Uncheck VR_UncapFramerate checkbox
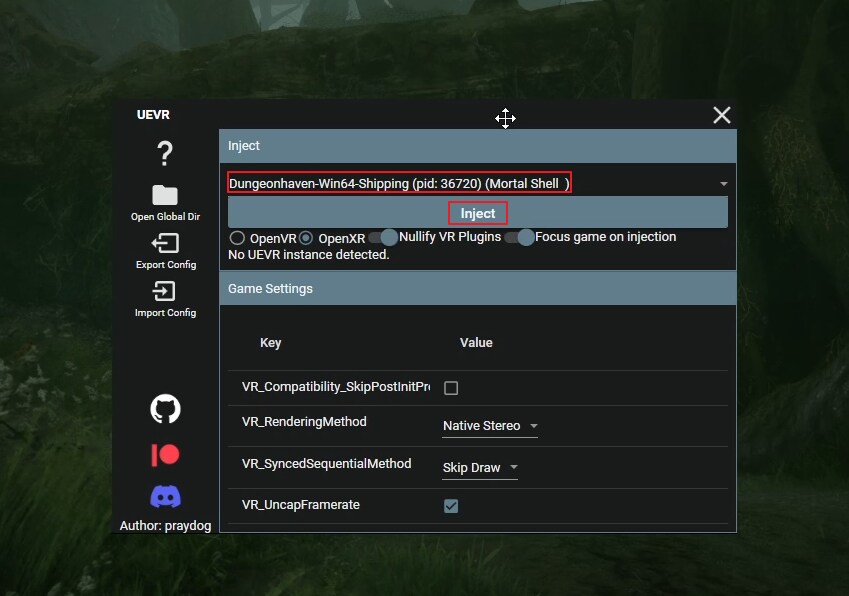The width and height of the screenshot is (849, 596). tap(451, 506)
